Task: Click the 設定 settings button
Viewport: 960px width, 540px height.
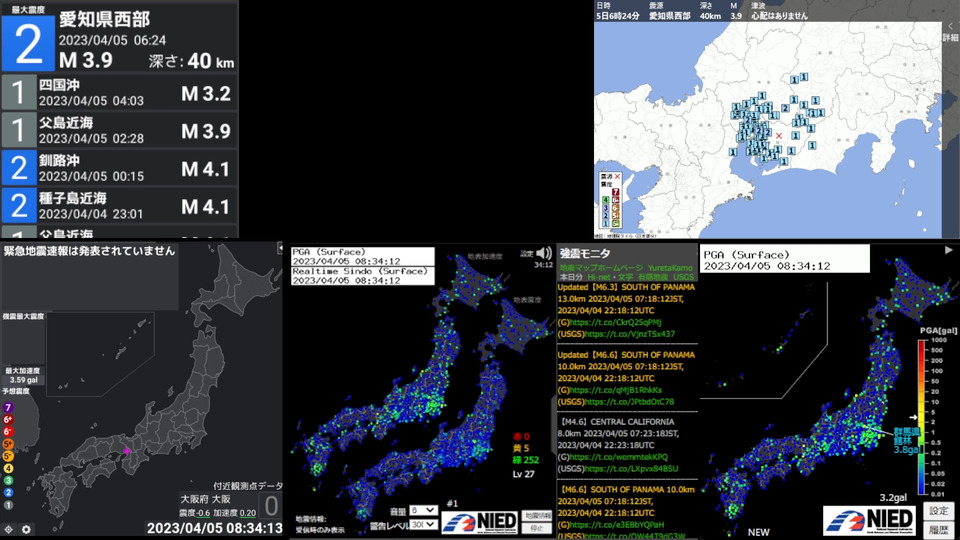Action: tap(939, 511)
